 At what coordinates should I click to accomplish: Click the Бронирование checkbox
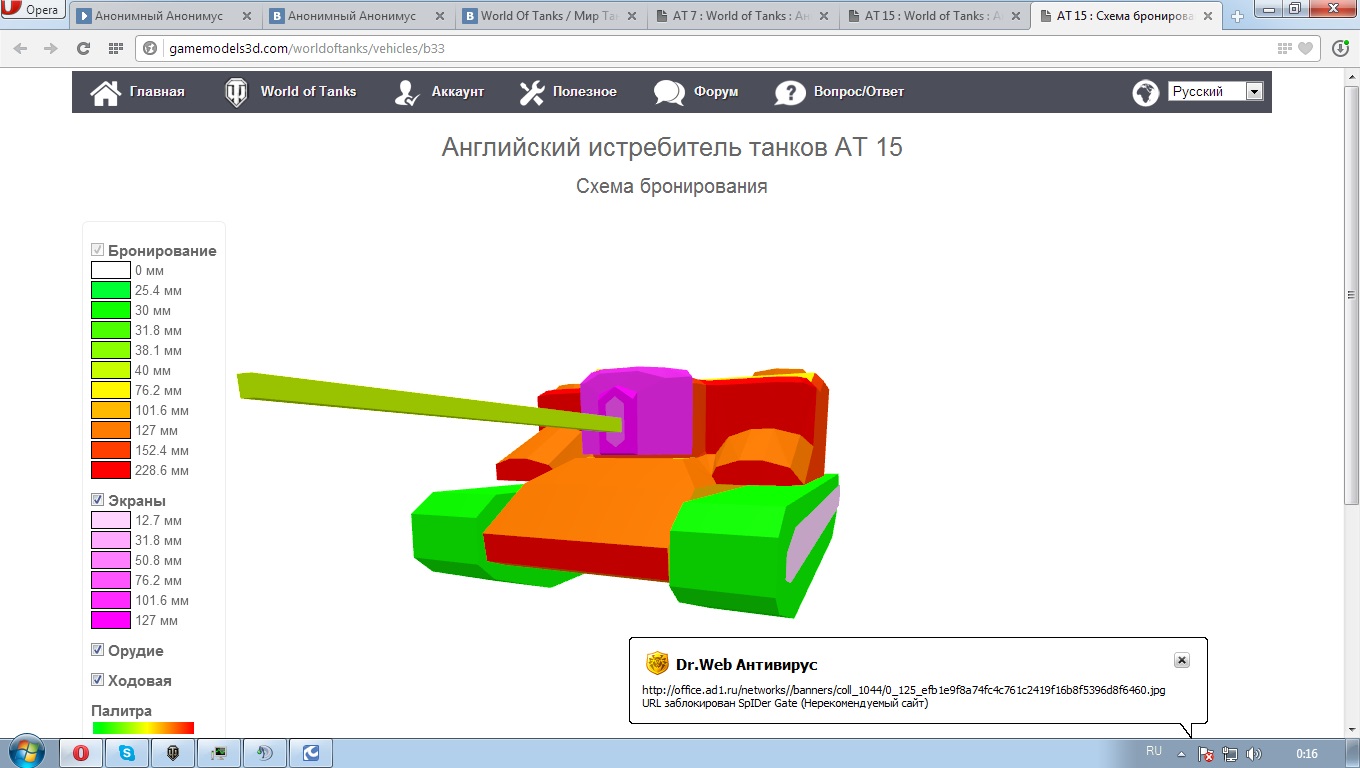98,250
